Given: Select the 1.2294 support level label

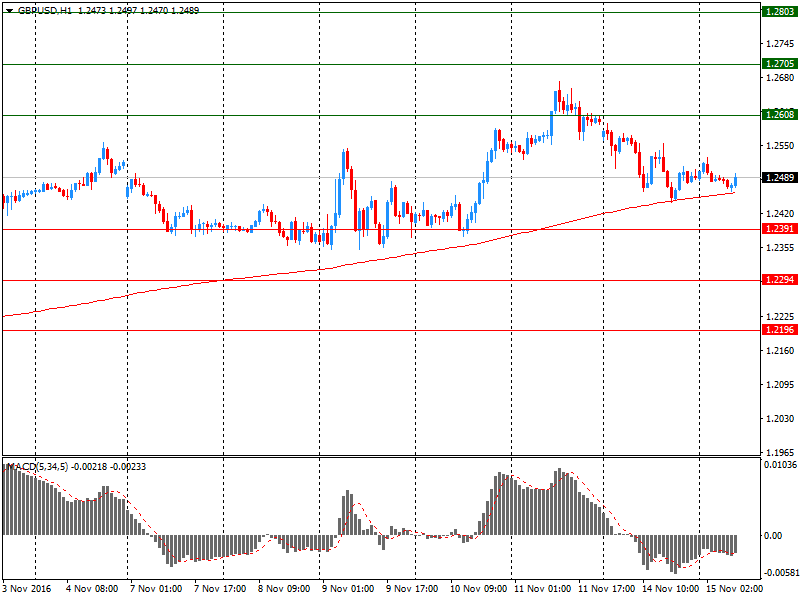Looking at the screenshot, I should 780,280.
